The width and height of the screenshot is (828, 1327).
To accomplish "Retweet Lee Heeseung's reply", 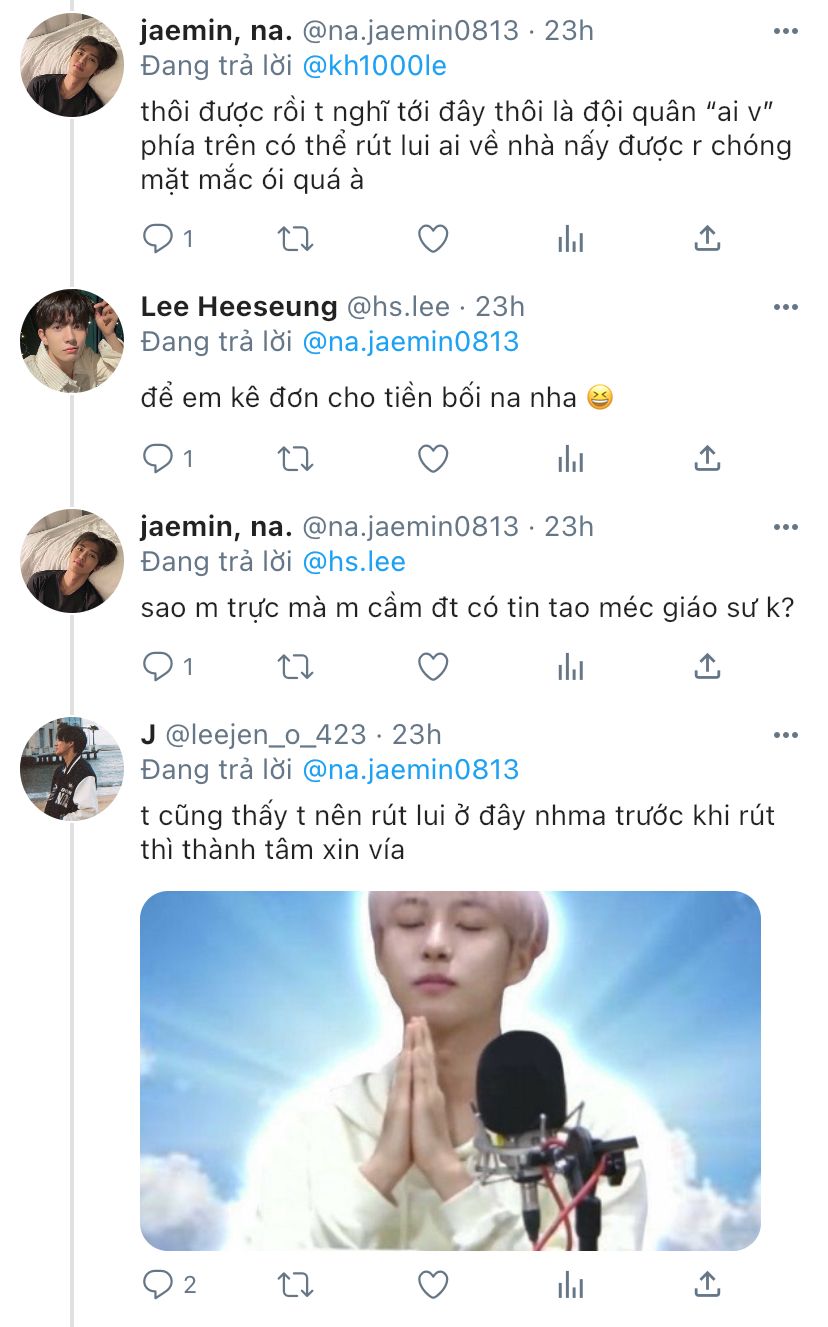I will pos(295,459).
